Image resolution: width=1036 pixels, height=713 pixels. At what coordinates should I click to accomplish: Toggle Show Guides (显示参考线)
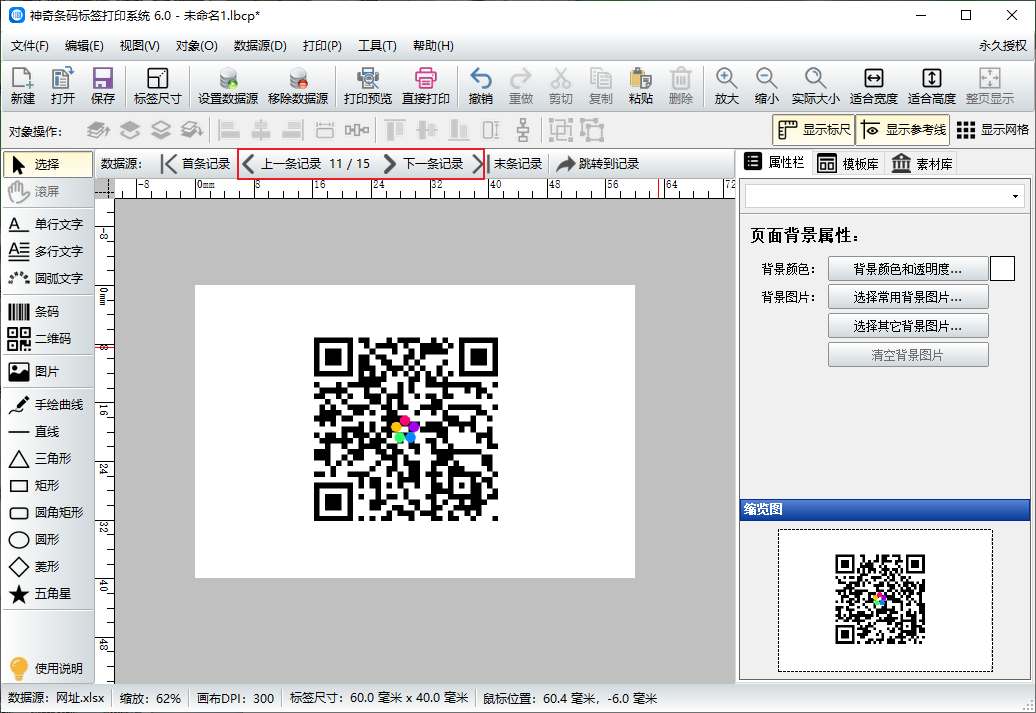[903, 130]
